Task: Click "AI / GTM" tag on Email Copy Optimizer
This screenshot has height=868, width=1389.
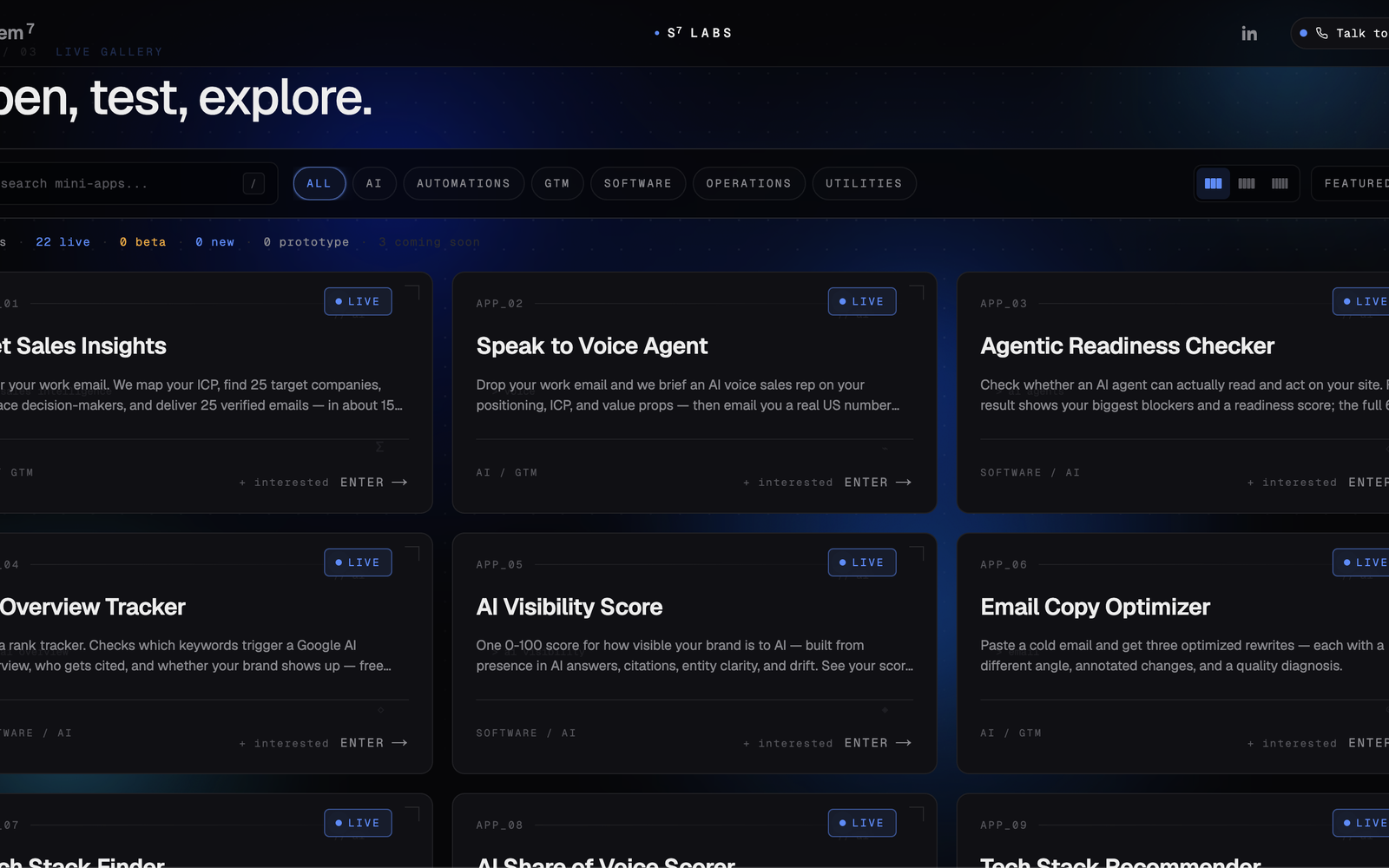Action: tap(1010, 733)
